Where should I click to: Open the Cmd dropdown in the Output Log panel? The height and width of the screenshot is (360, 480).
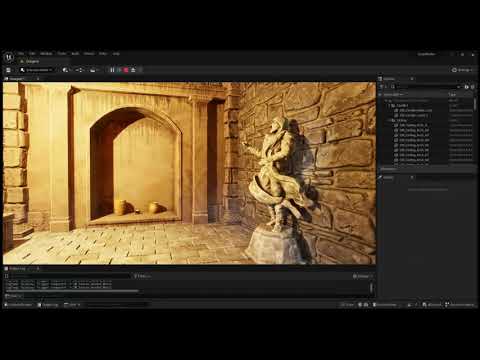[14, 296]
